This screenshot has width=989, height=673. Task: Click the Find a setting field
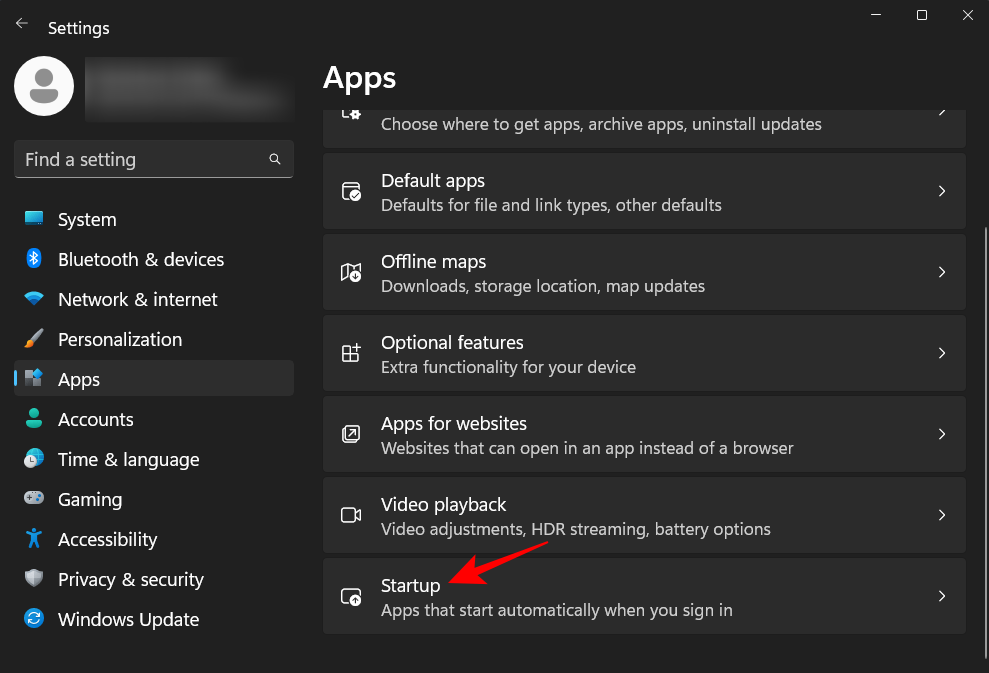[x=140, y=159]
